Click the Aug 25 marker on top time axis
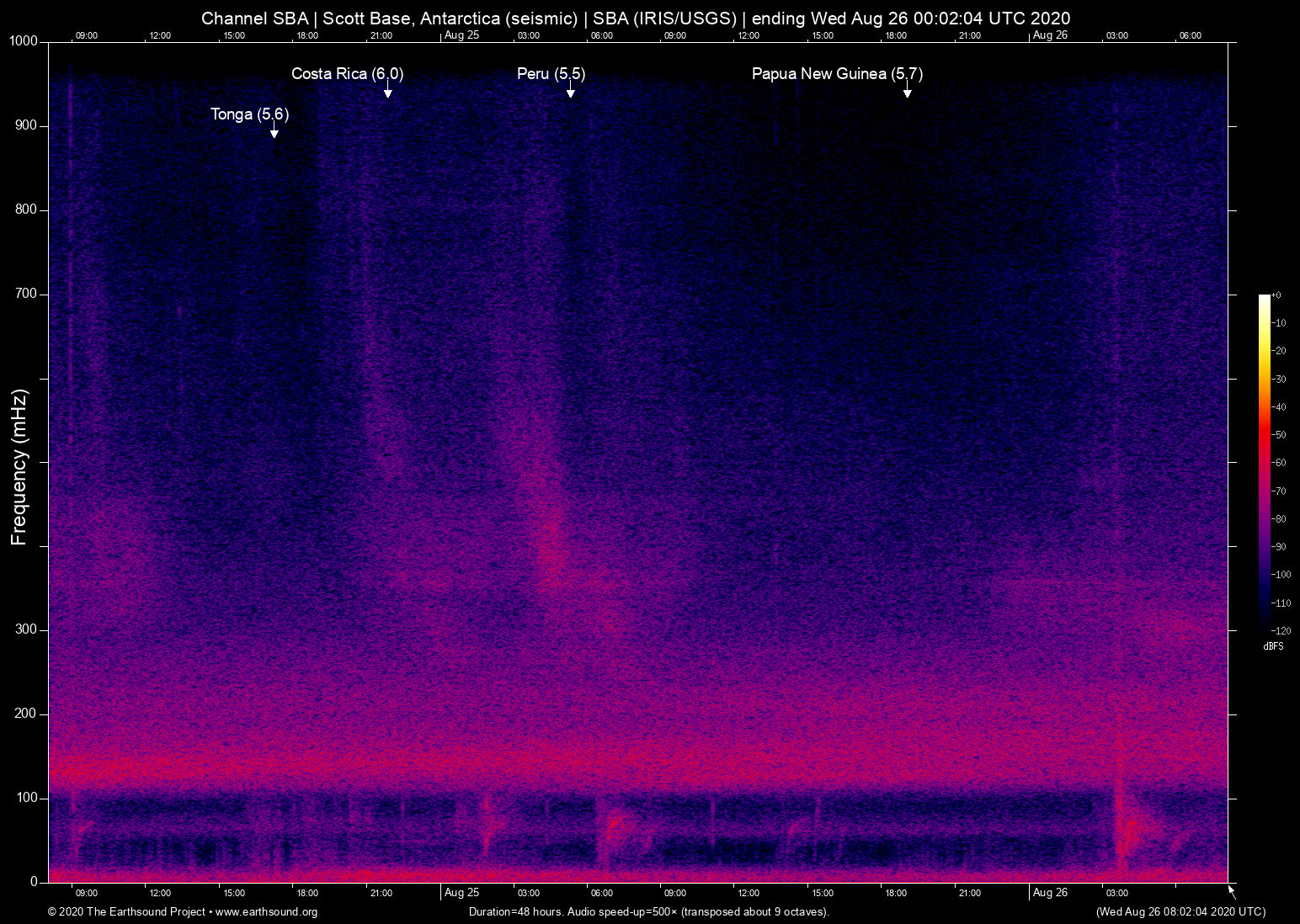This screenshot has width=1300, height=924. 461,35
